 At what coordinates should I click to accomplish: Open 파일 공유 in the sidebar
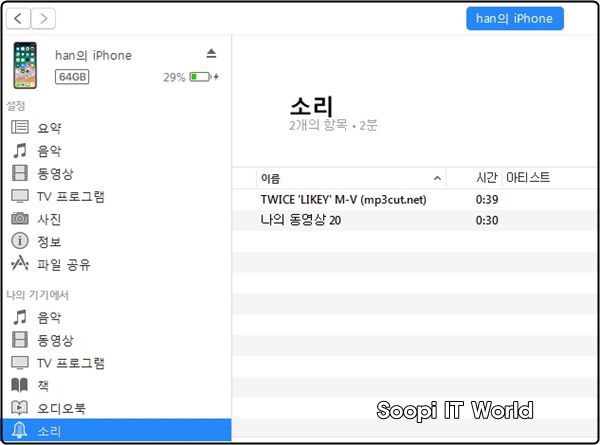[64, 265]
